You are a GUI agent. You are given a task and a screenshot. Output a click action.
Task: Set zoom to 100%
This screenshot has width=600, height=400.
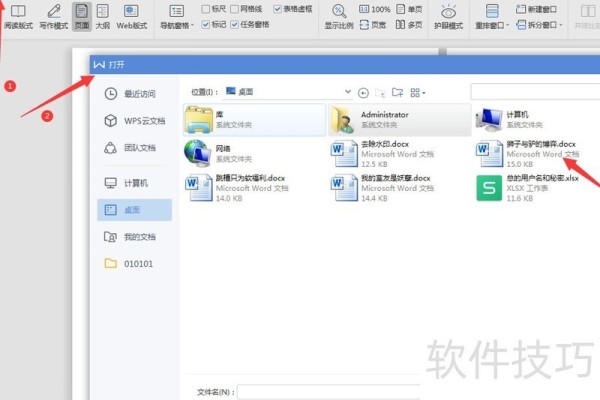coord(375,9)
